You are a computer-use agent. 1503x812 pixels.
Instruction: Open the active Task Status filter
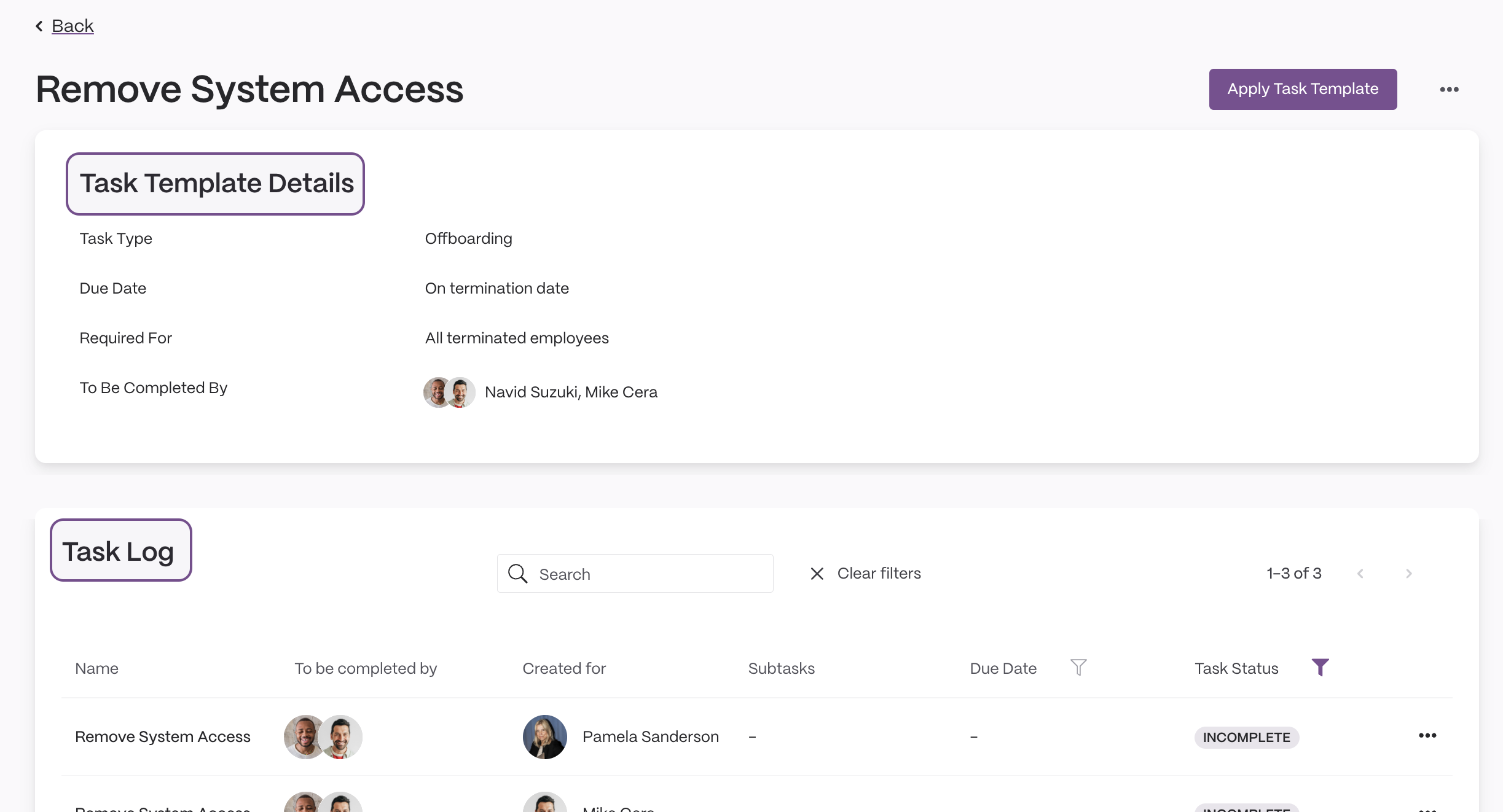point(1320,667)
